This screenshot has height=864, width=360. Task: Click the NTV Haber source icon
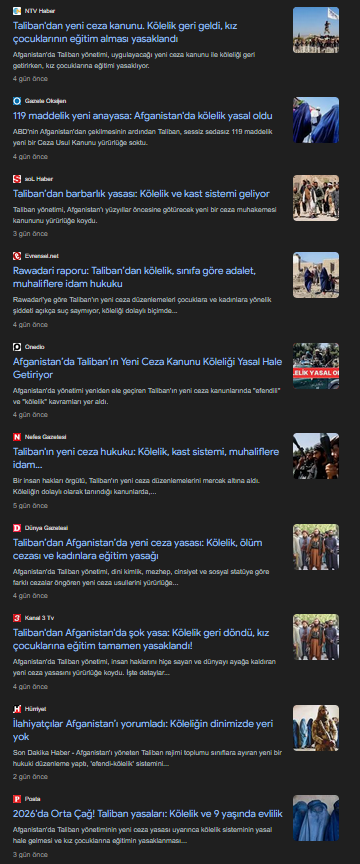pyautogui.click(x=17, y=11)
